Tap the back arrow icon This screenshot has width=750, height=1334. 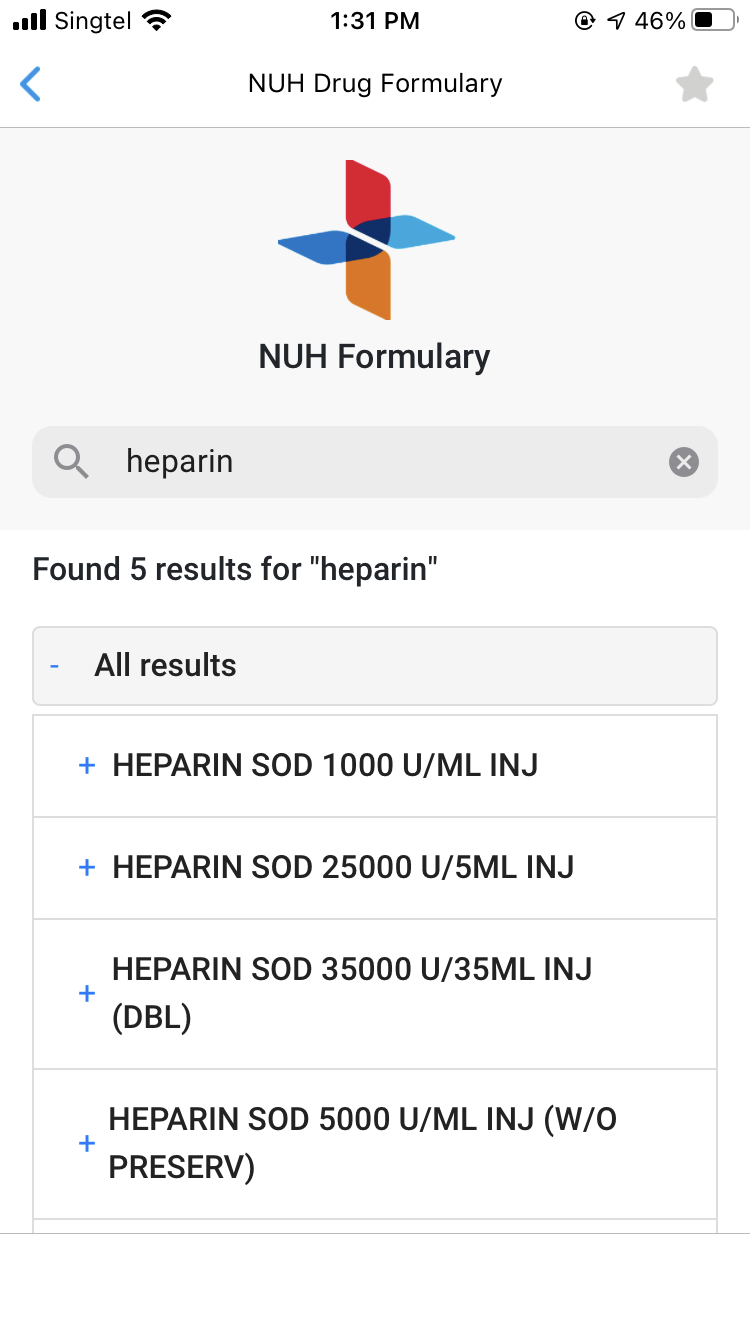click(x=31, y=84)
